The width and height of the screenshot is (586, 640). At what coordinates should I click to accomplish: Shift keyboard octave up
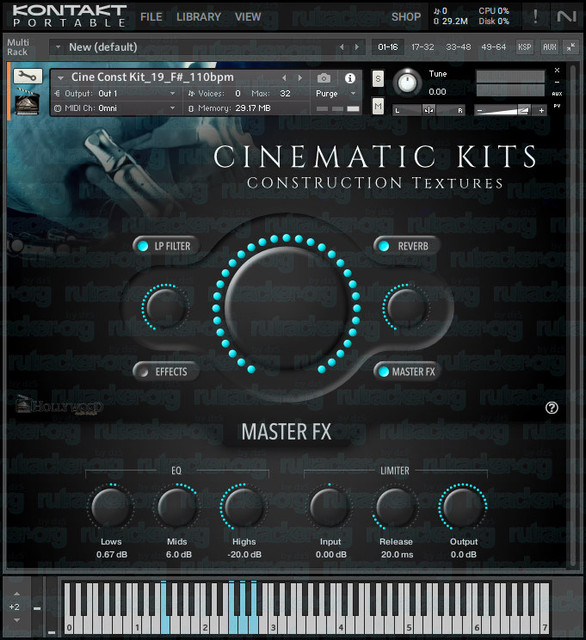17,593
